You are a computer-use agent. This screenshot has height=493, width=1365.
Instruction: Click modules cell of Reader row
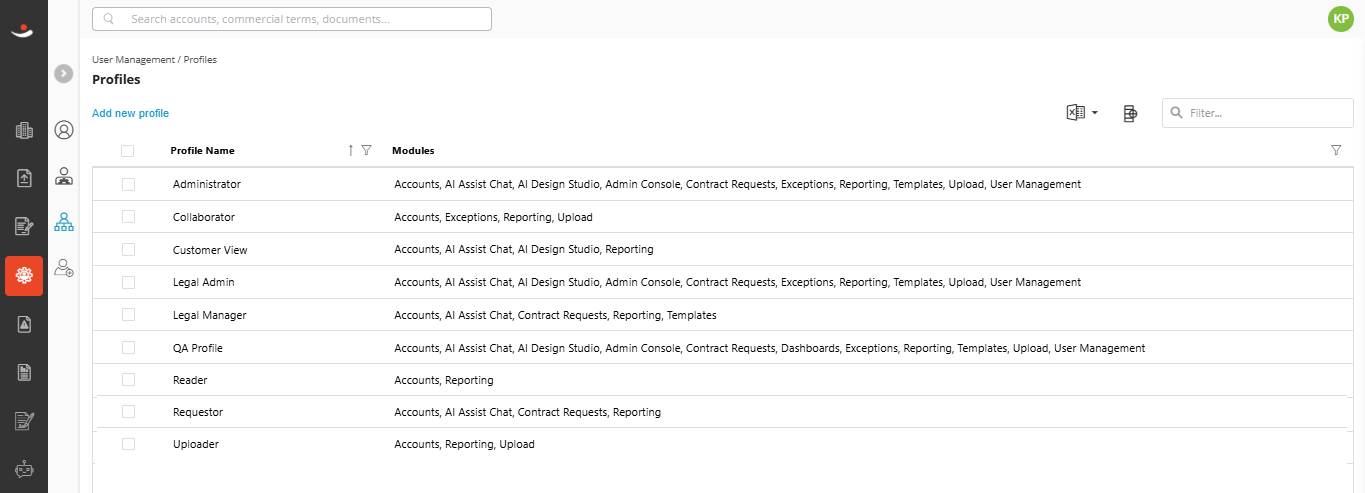[444, 380]
